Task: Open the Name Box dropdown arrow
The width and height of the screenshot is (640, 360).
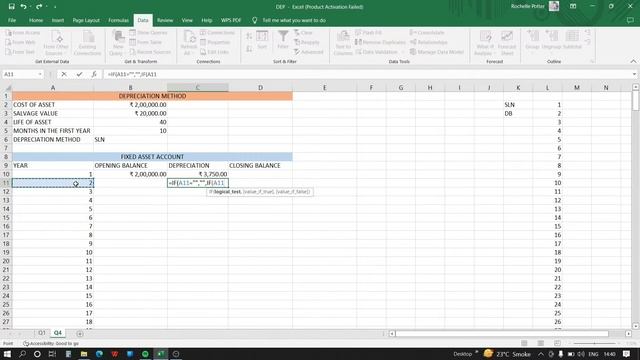Action: 40,74
